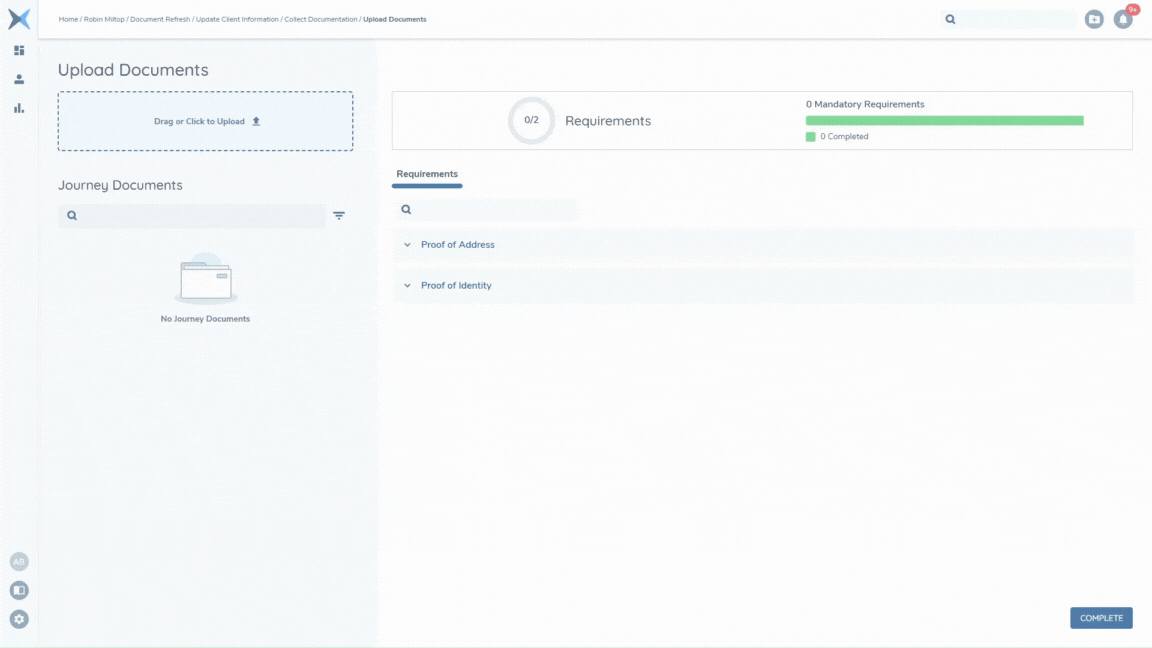Click the COMPLETE button
This screenshot has width=1152, height=648.
point(1101,618)
